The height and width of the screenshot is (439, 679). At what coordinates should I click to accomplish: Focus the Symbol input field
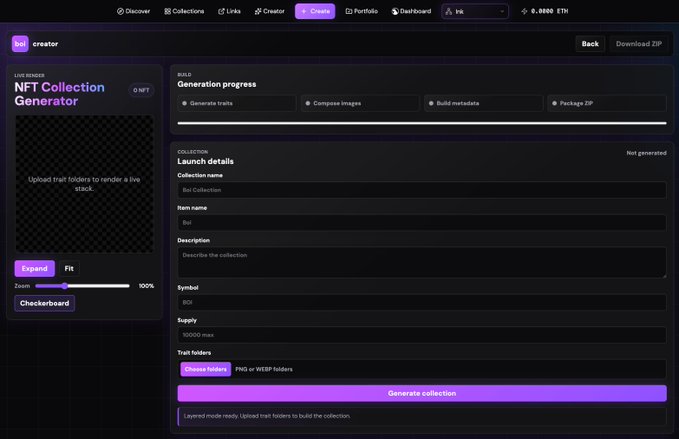422,302
